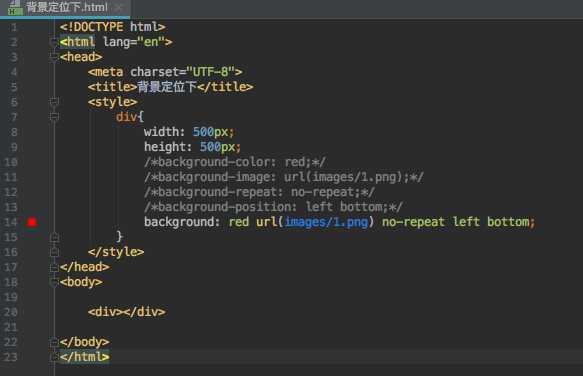Viewport: 583px width, 376px height.
Task: Click the <div></div> element on line 20
Action: click(x=127, y=312)
